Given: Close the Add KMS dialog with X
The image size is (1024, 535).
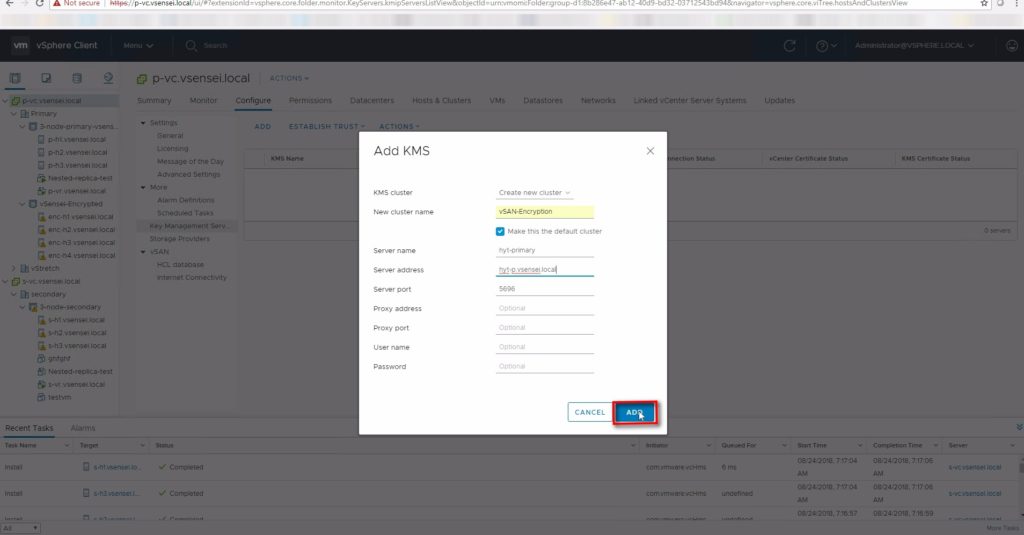Looking at the screenshot, I should tap(650, 151).
